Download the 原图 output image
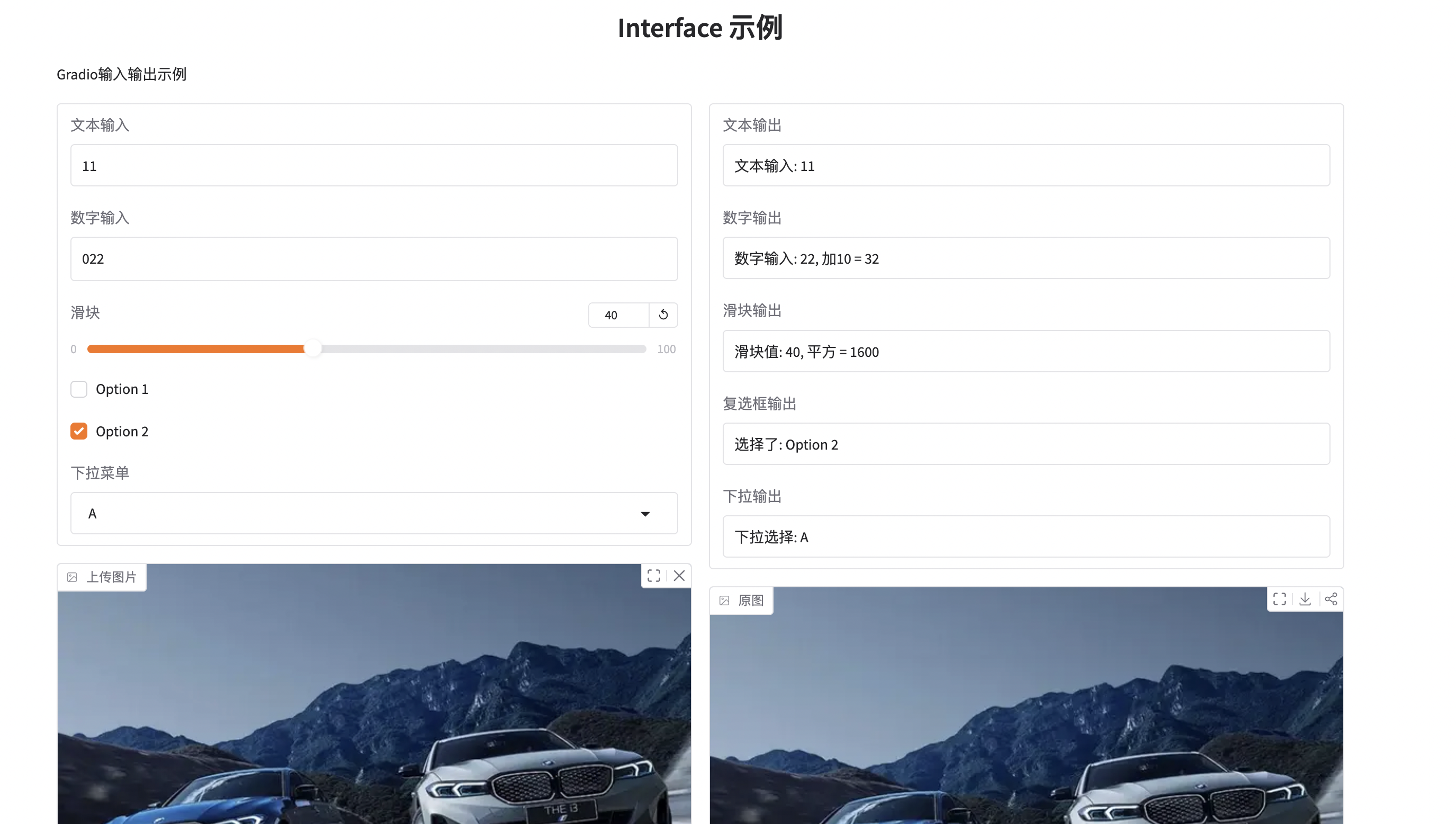The height and width of the screenshot is (824, 1456). pos(1305,599)
